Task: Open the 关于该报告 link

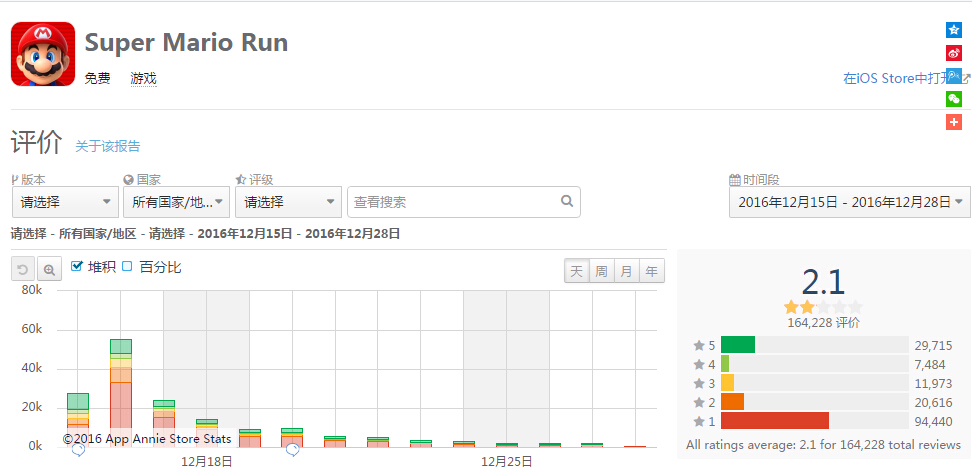Action: click(108, 146)
